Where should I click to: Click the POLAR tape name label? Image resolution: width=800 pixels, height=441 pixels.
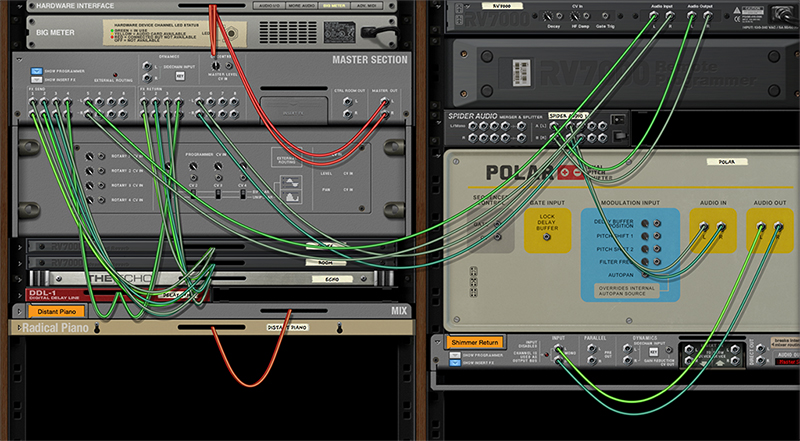click(x=727, y=162)
